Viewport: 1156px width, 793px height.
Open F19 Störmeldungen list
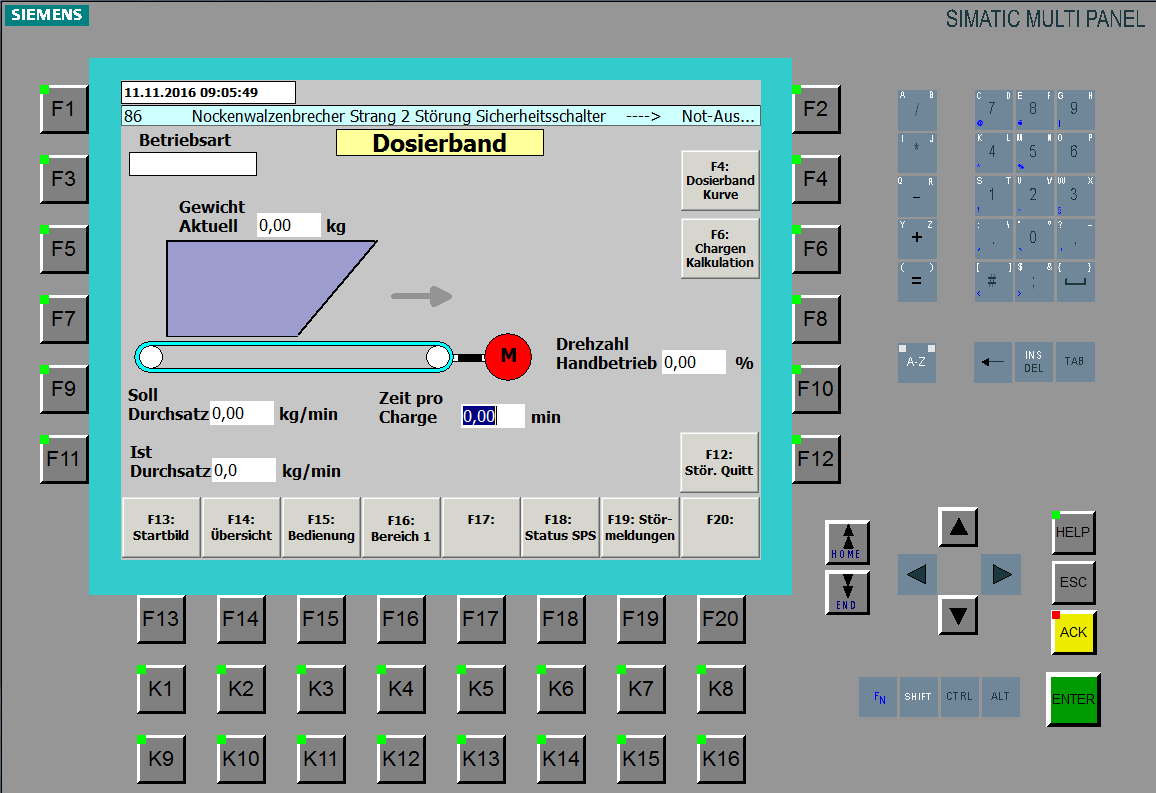pos(640,527)
